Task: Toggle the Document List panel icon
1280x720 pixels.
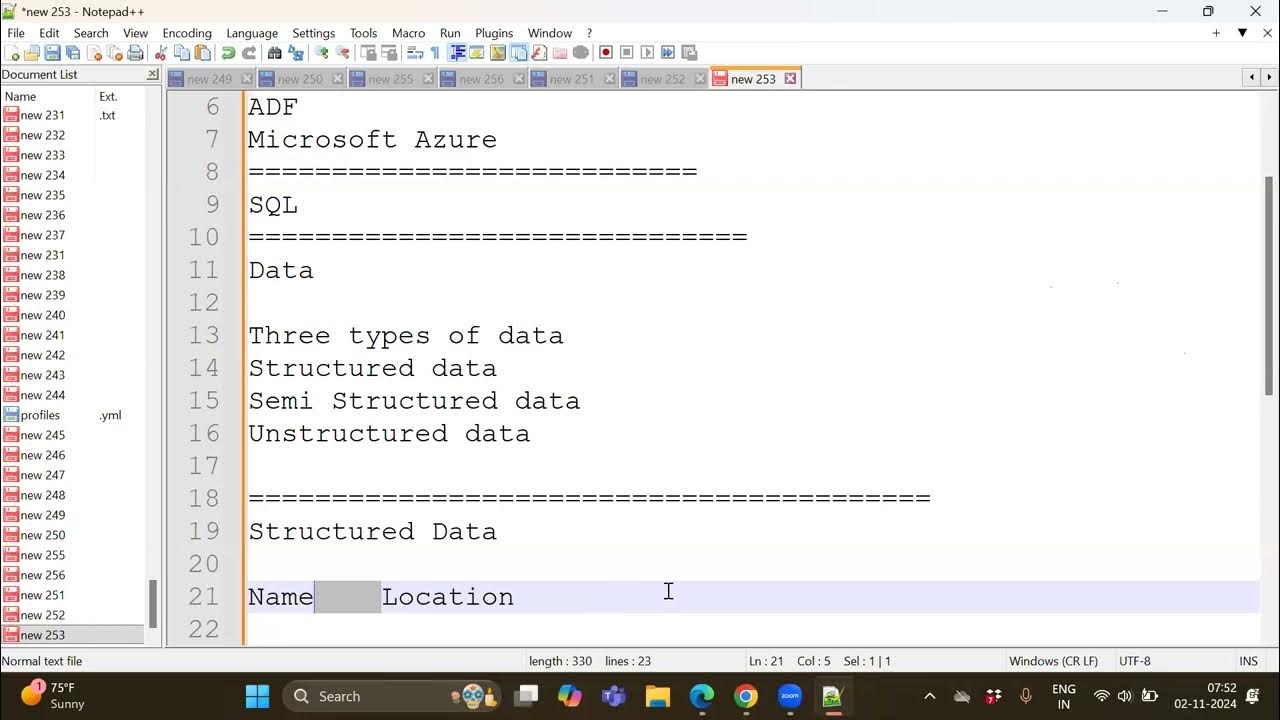Action: point(517,53)
